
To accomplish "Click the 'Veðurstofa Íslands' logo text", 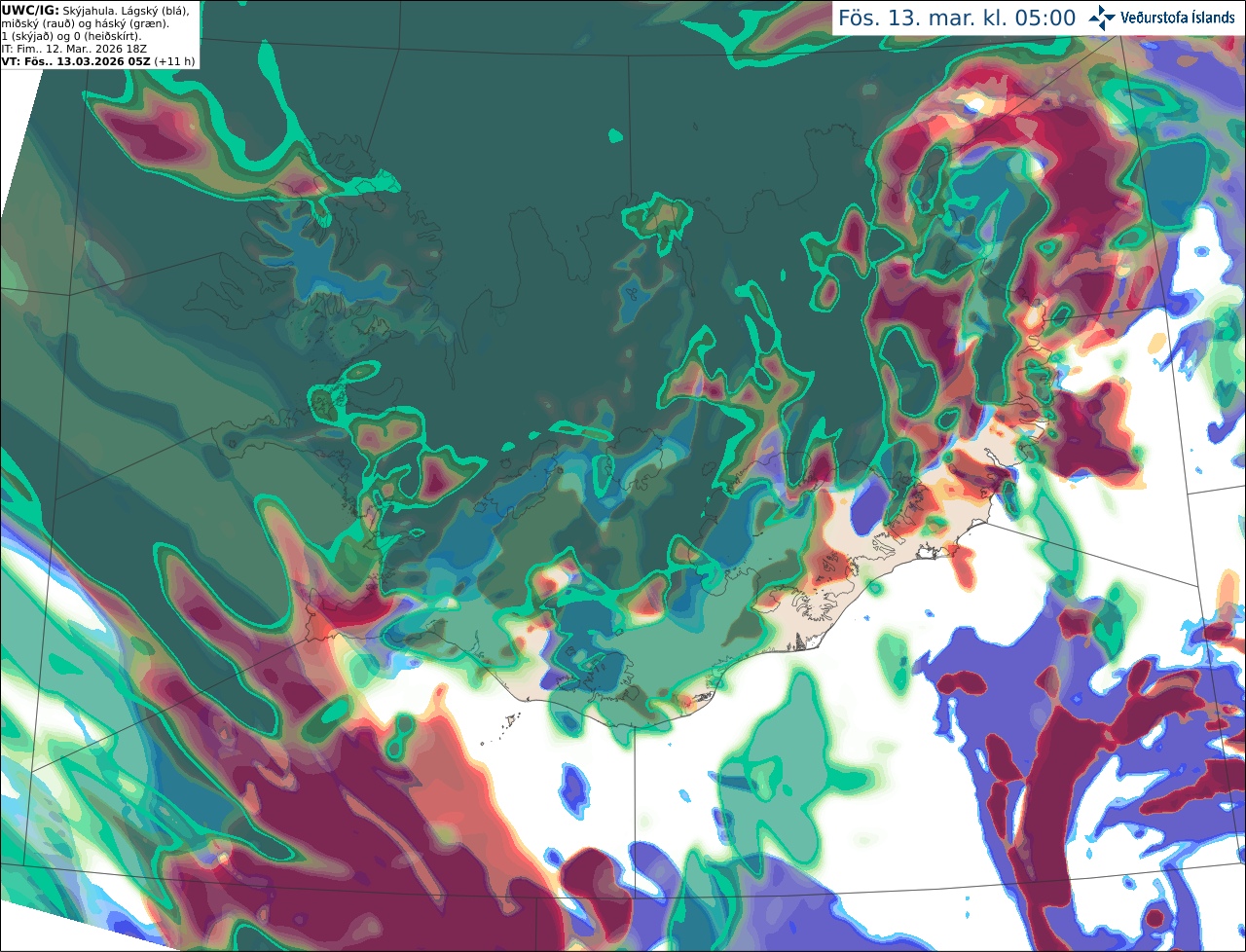I will pos(1178,18).
